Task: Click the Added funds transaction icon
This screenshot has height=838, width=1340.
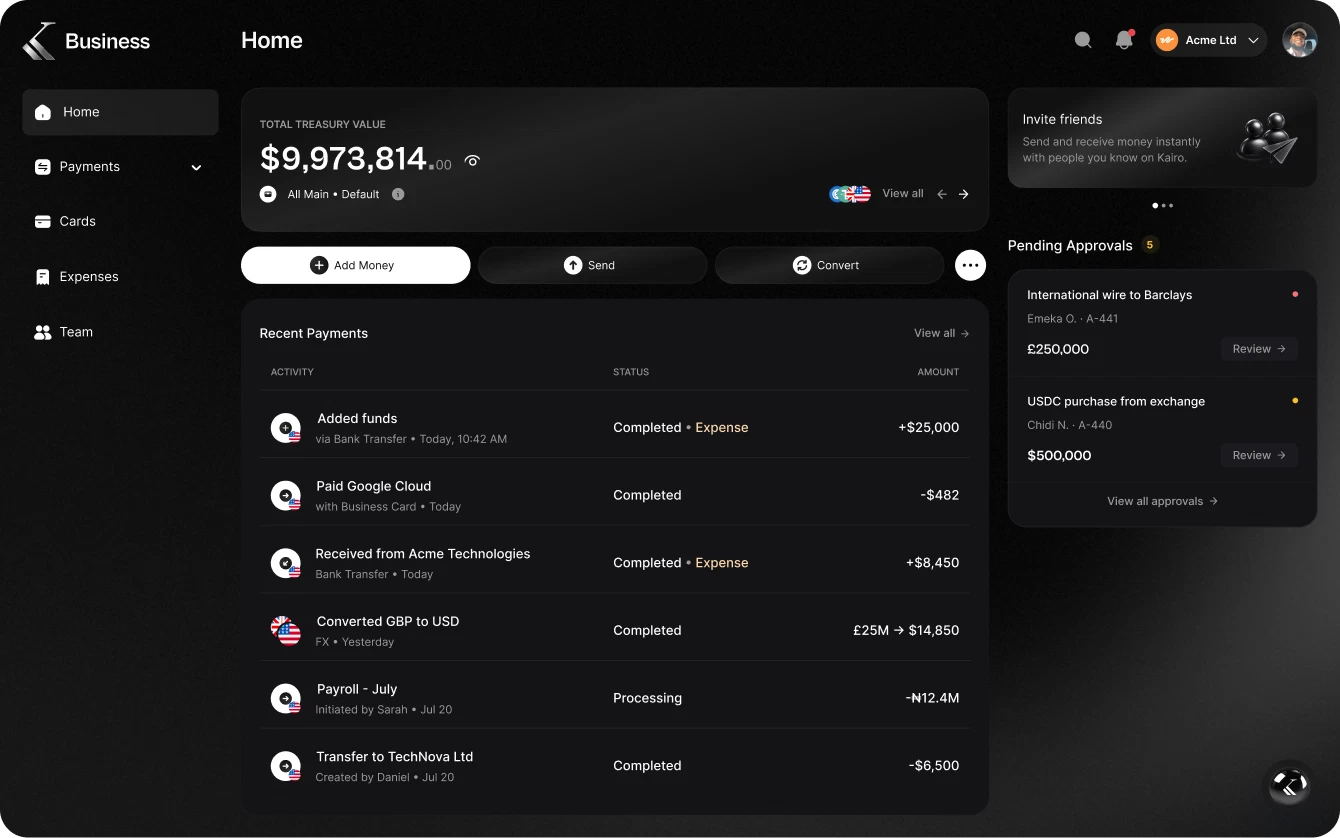Action: click(286, 428)
